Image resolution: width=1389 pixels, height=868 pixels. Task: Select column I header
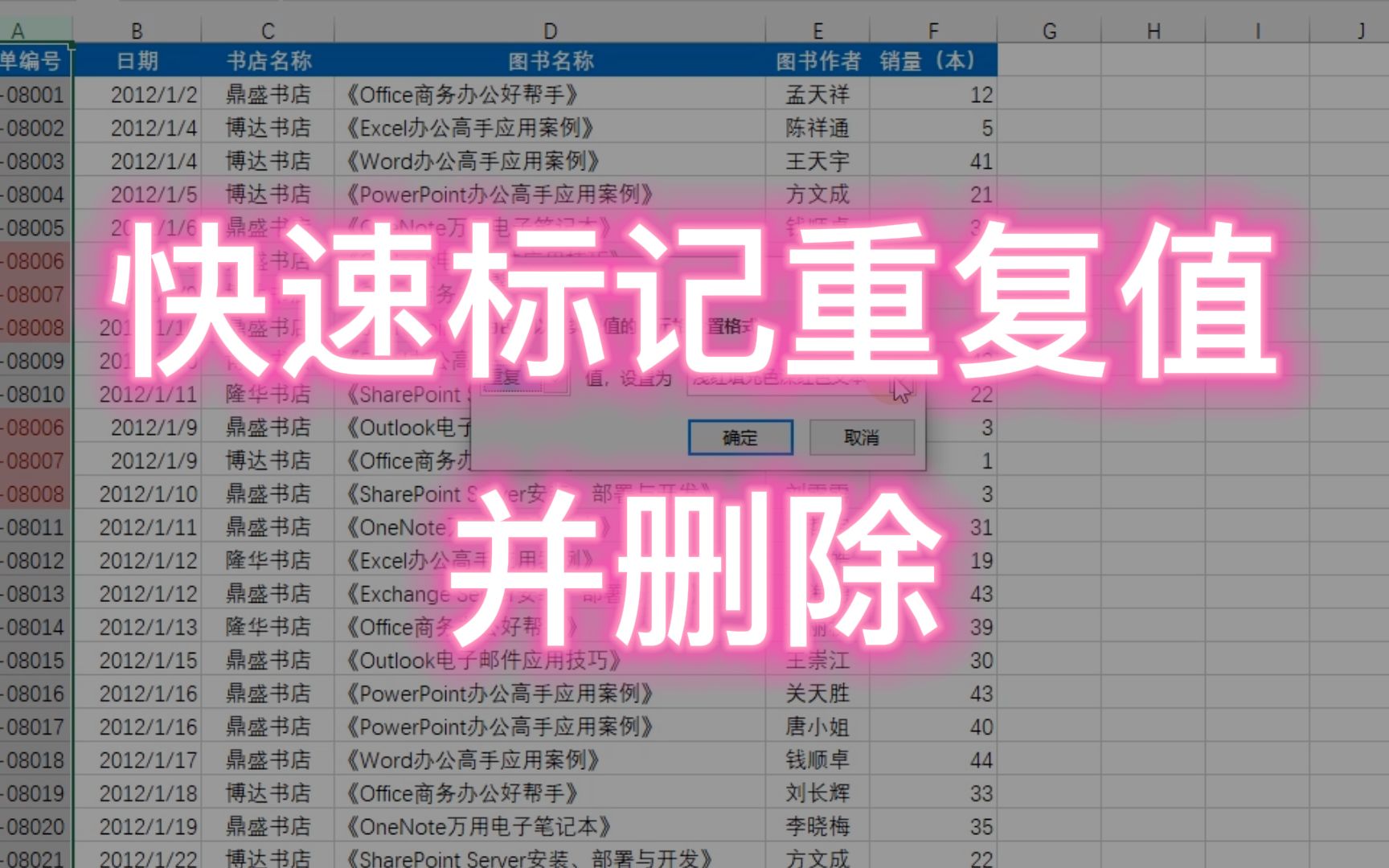coord(1258,31)
